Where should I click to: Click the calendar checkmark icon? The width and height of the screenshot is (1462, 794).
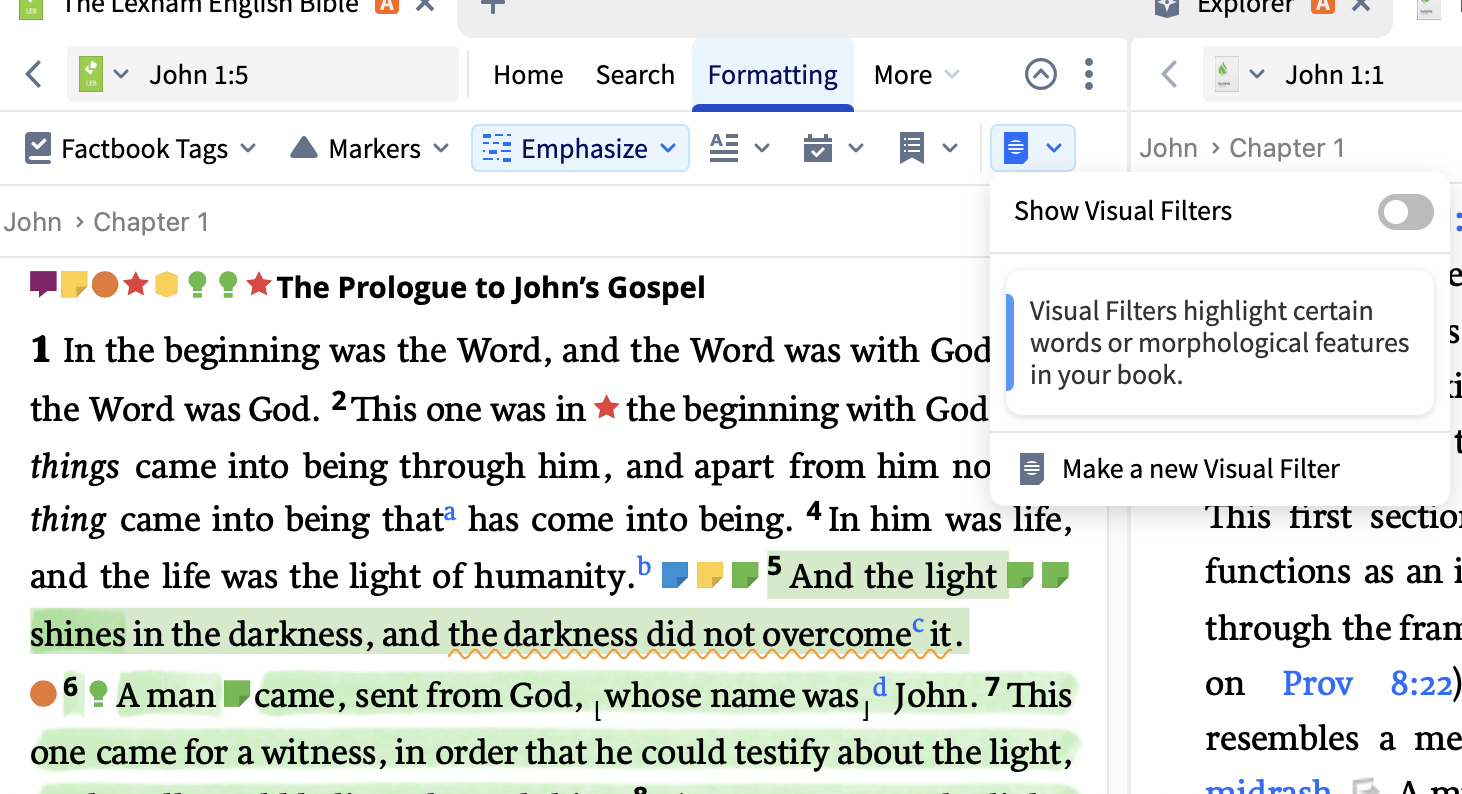[x=818, y=148]
